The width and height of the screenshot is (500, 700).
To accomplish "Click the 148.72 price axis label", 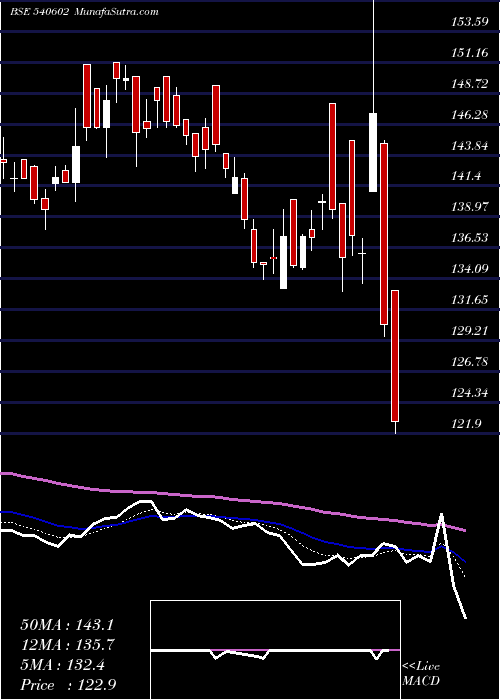I will point(470,83).
